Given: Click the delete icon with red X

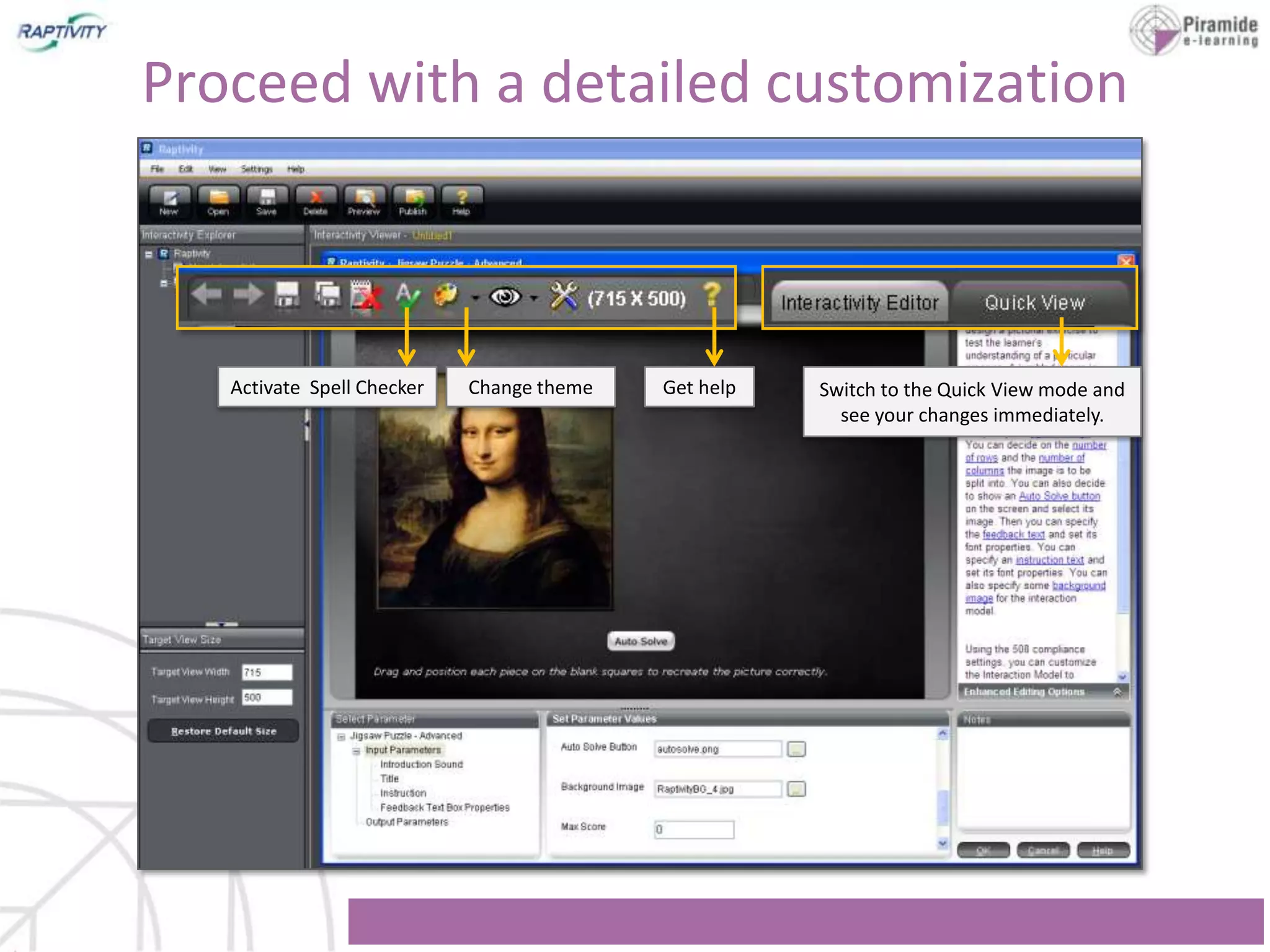Looking at the screenshot, I should (366, 296).
